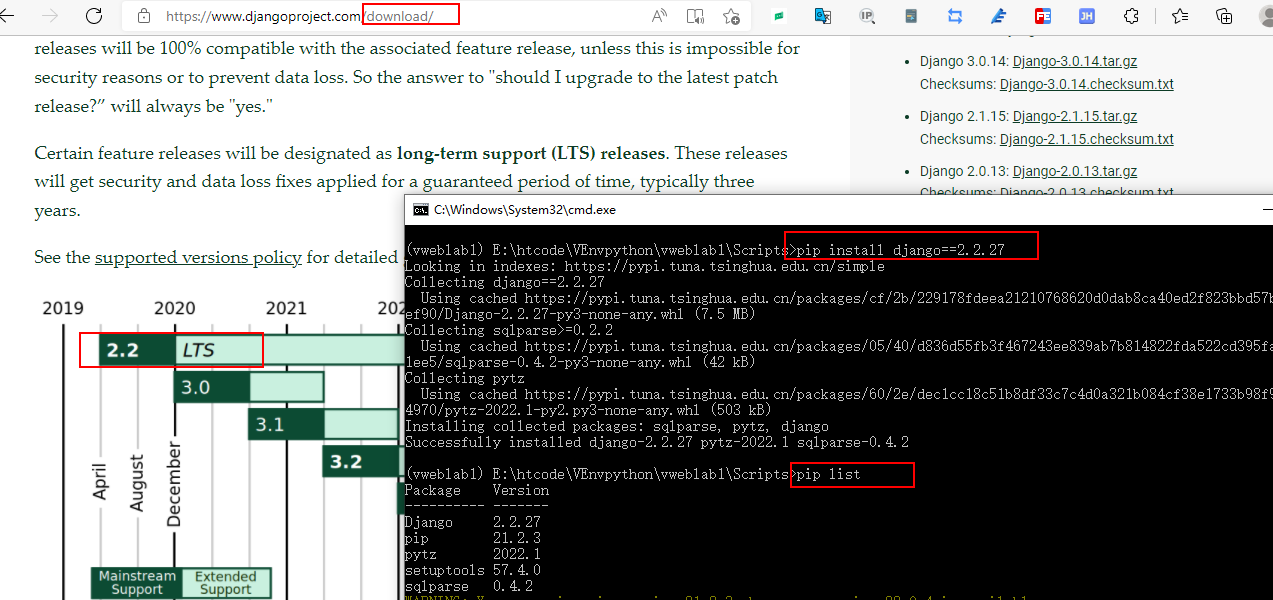
Task: Click the 'pip list' command in cmd
Action: 827,474
